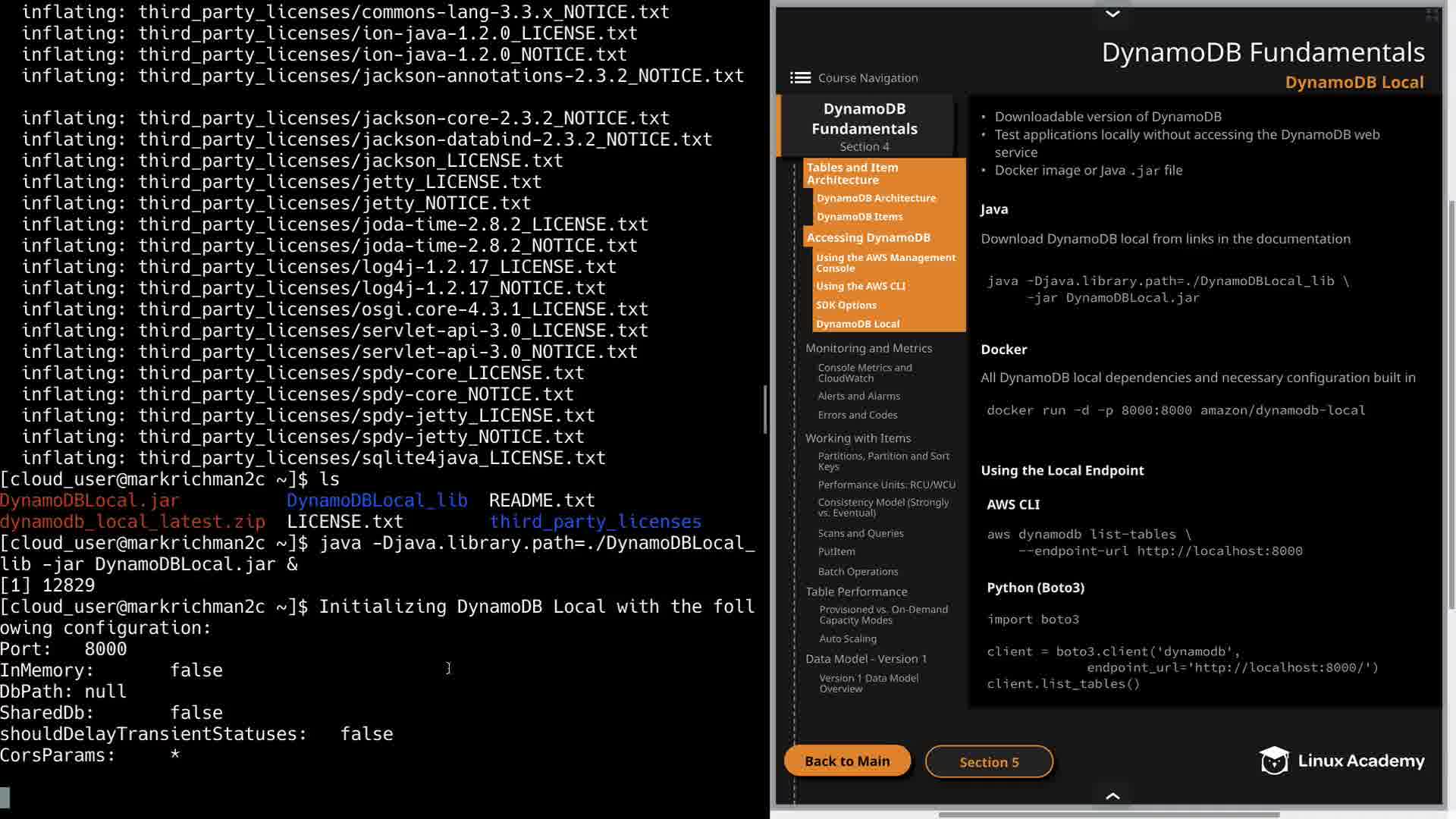Click the bottom chevron-up arrow
Viewport: 1456px width, 819px height.
[1112, 795]
